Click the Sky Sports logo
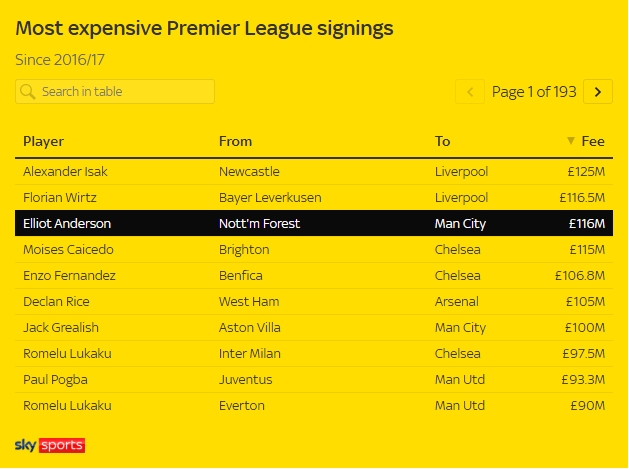The image size is (629, 469). pos(50,445)
